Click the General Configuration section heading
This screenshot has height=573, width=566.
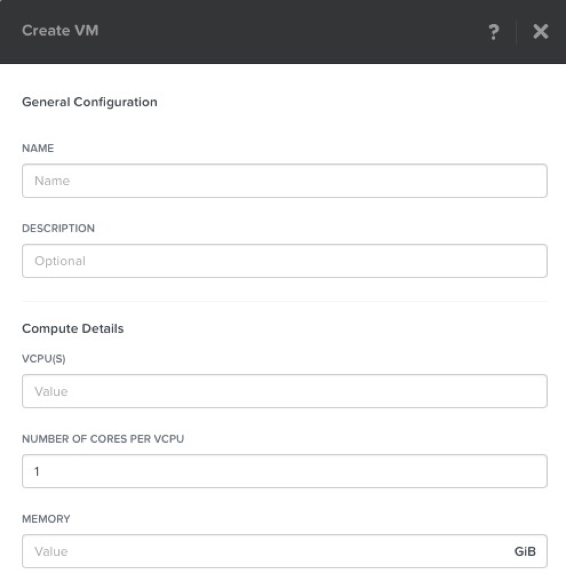pos(90,102)
